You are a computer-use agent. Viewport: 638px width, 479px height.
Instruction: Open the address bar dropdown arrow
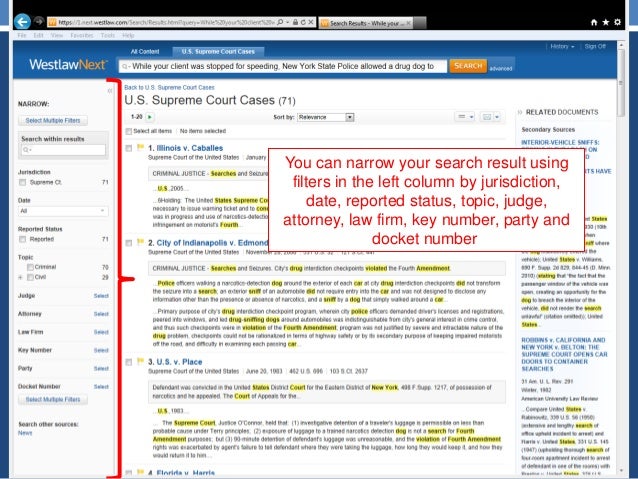click(288, 22)
